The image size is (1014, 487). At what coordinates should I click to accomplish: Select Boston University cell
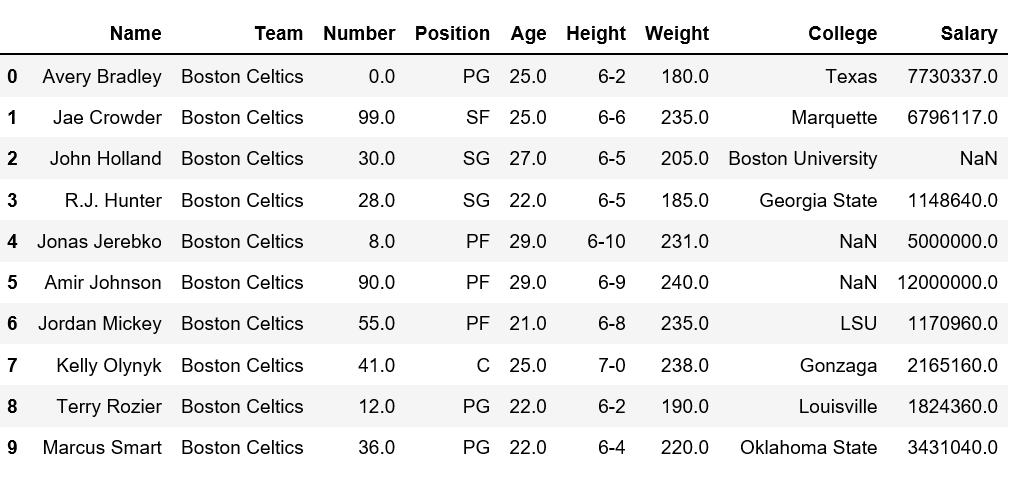point(802,158)
